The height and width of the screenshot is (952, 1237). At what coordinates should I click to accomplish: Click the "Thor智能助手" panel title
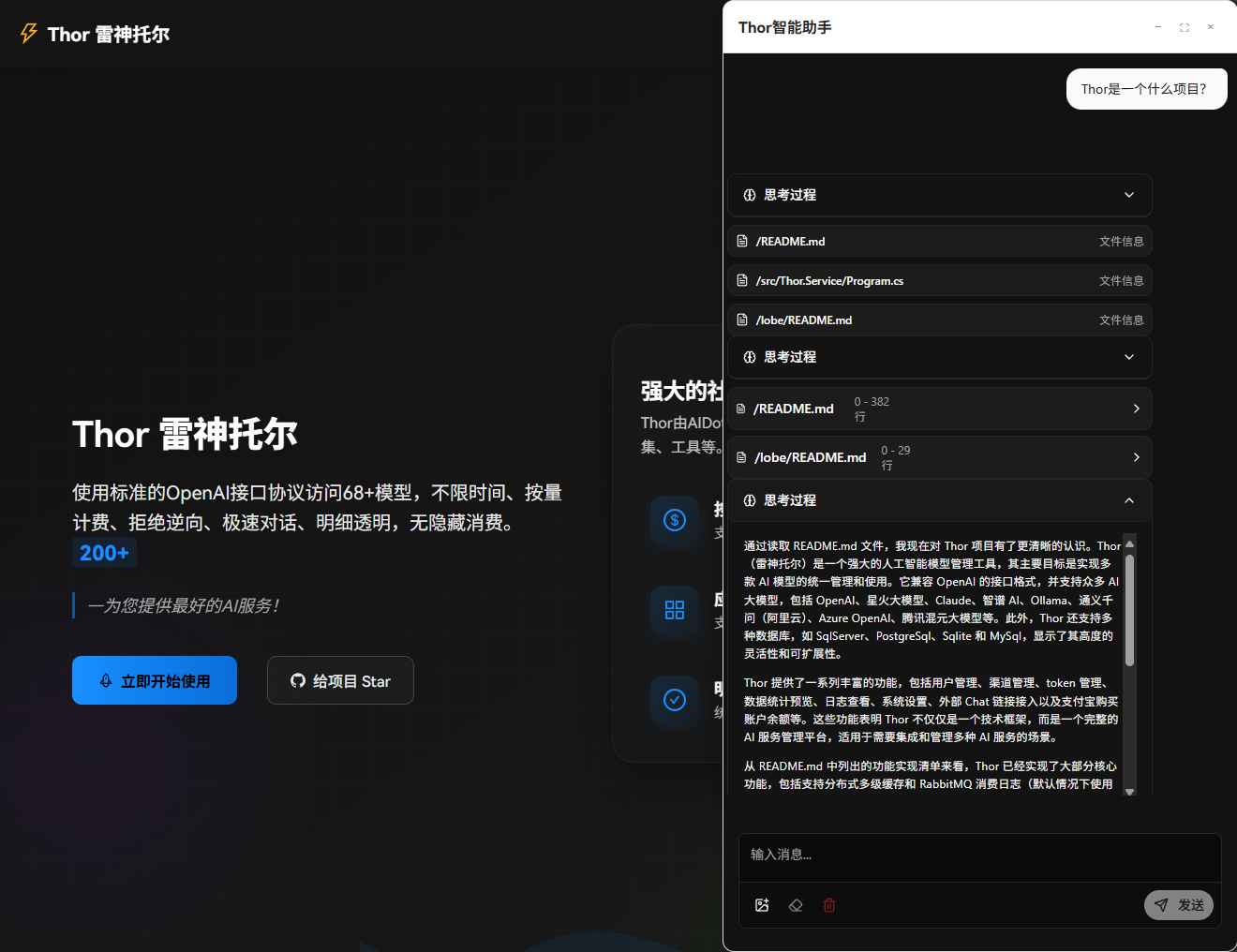coord(785,27)
